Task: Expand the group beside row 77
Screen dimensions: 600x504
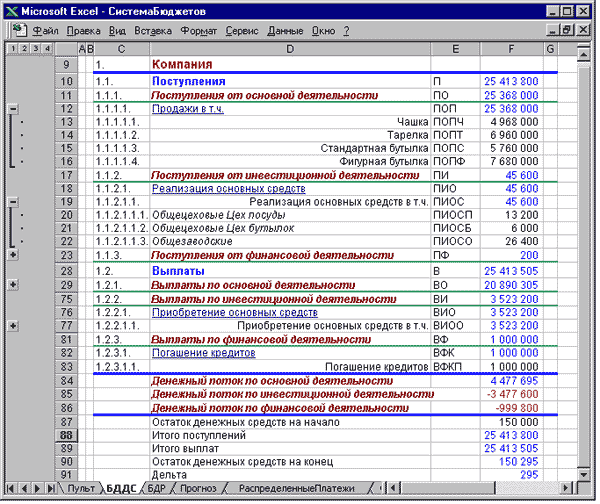Action: point(13,326)
